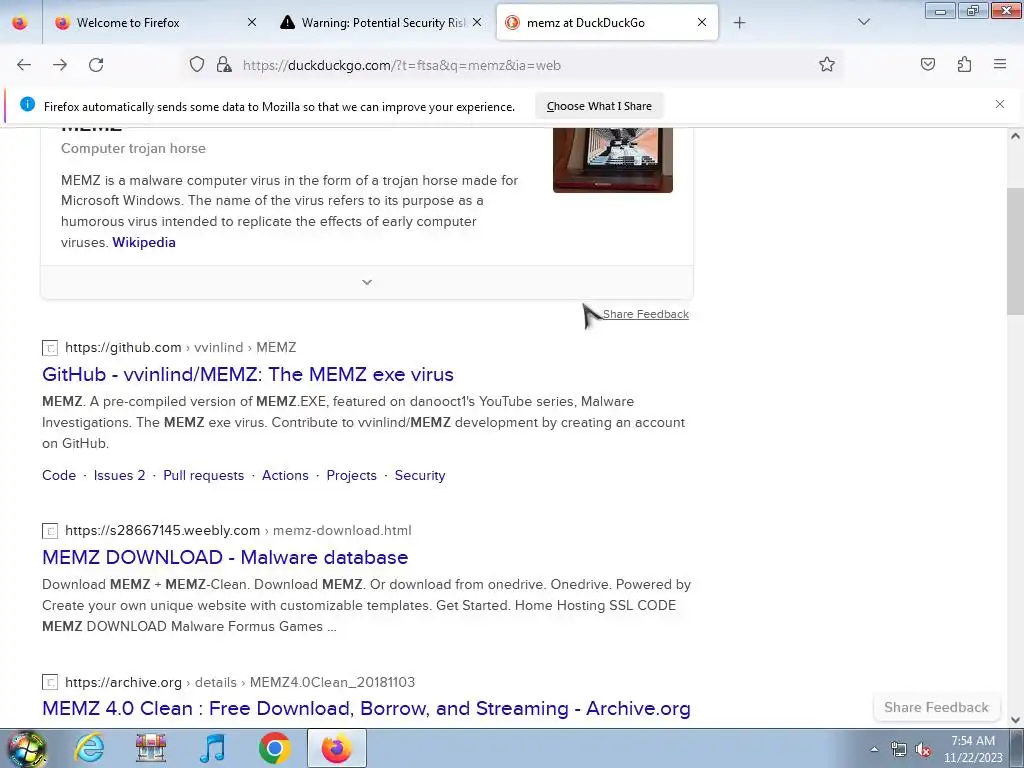This screenshot has height=768, width=1024.
Task: Dismiss the Mozilla data notification bar
Action: (x=1000, y=104)
